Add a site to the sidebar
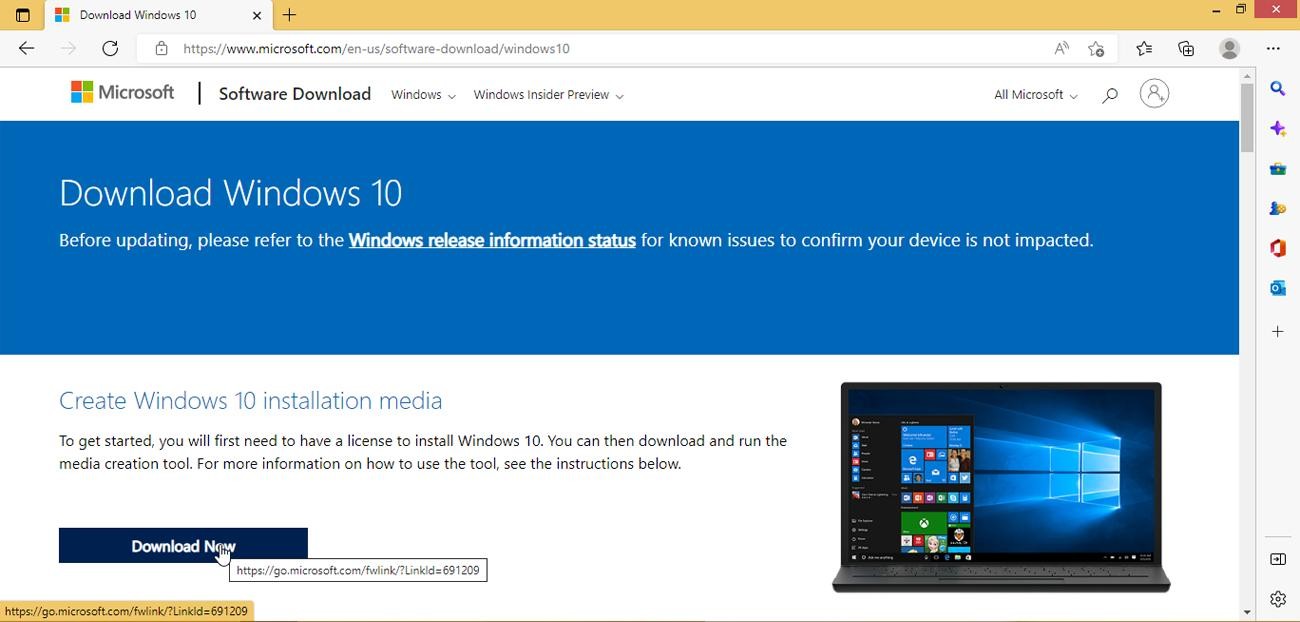This screenshot has width=1300, height=622. [x=1278, y=331]
